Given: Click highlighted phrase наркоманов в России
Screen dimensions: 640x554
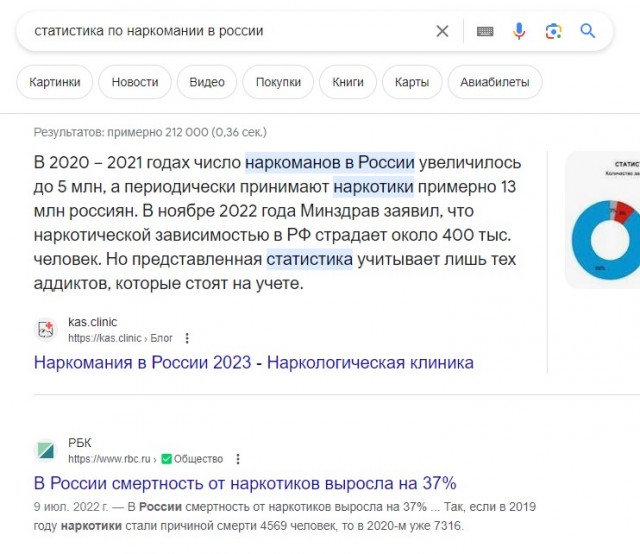Looking at the screenshot, I should coord(330,162).
